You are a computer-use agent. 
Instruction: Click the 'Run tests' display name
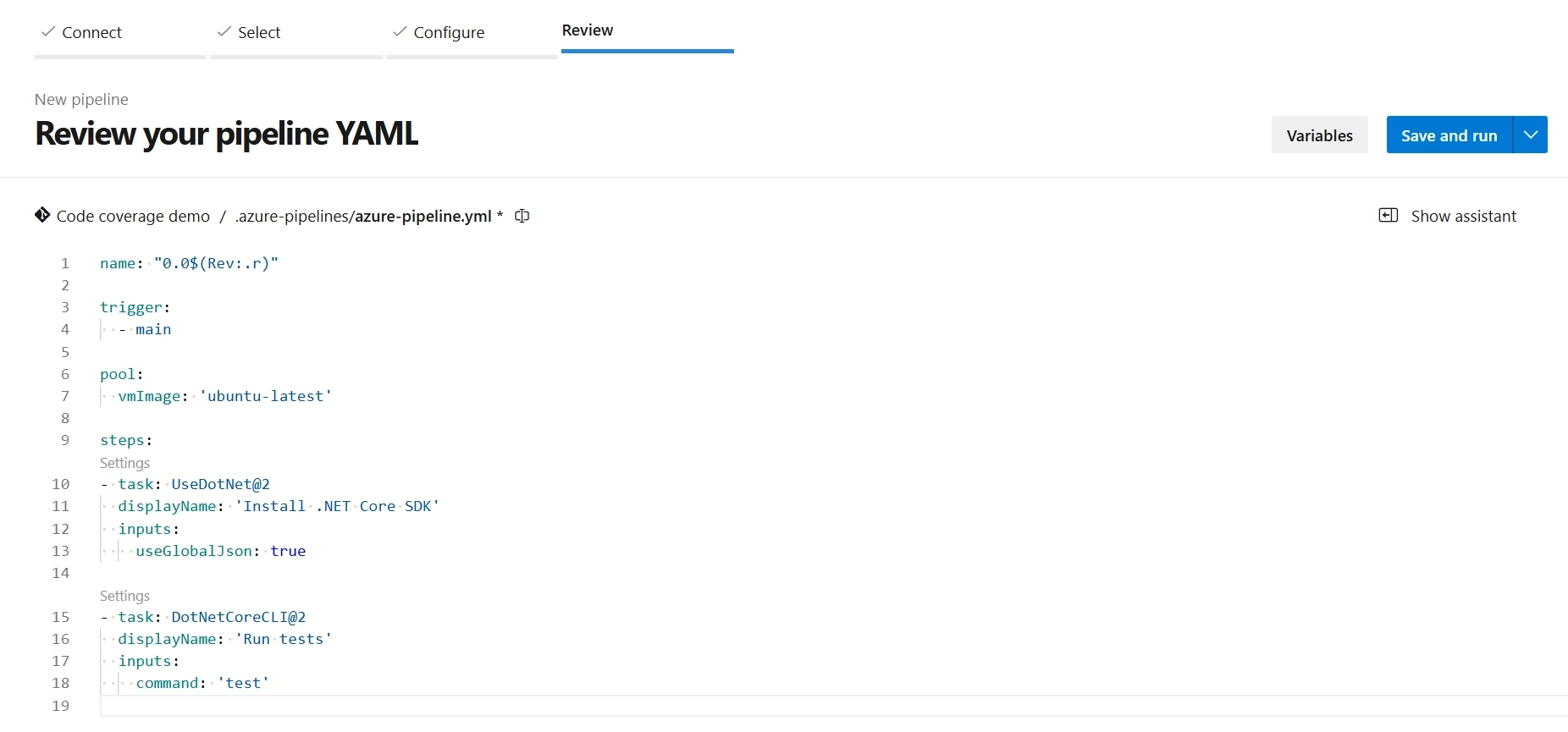click(x=284, y=639)
